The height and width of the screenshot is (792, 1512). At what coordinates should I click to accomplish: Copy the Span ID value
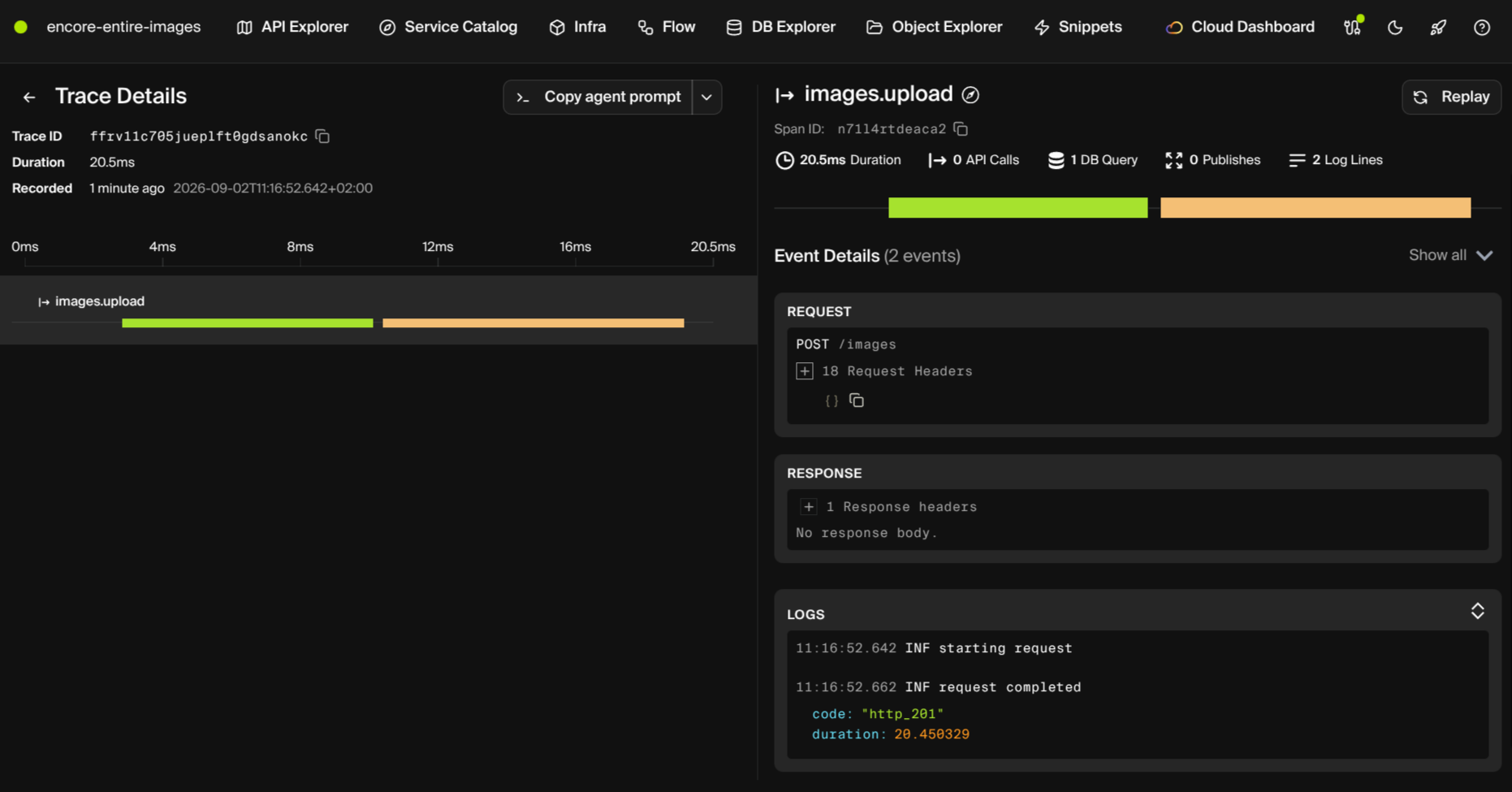[961, 129]
